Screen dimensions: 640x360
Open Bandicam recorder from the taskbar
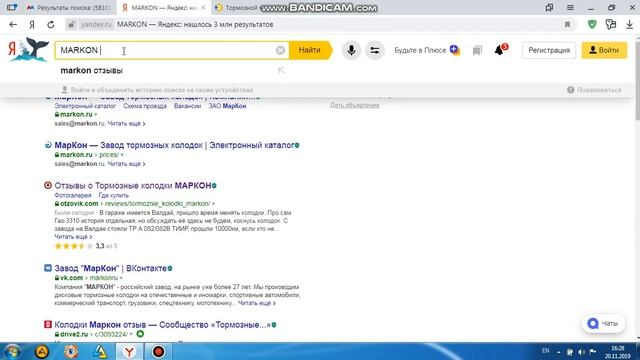[158, 351]
